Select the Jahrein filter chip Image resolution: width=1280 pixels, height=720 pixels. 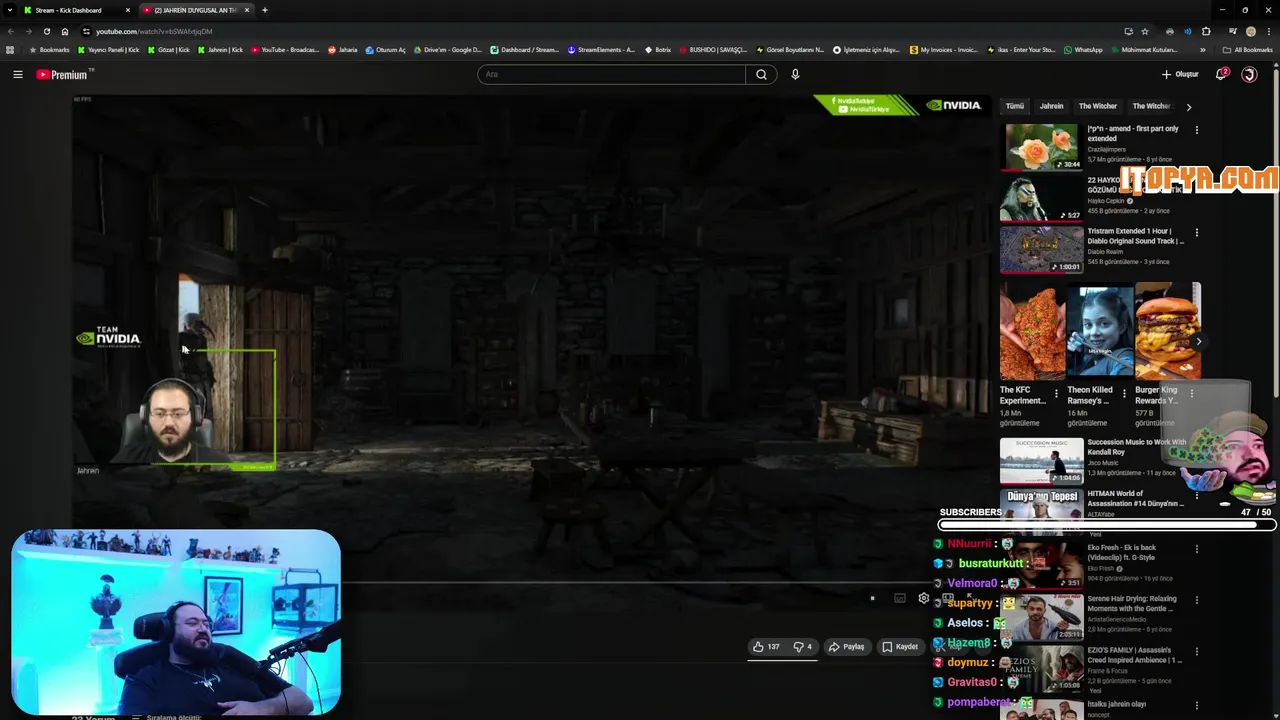coord(1051,106)
